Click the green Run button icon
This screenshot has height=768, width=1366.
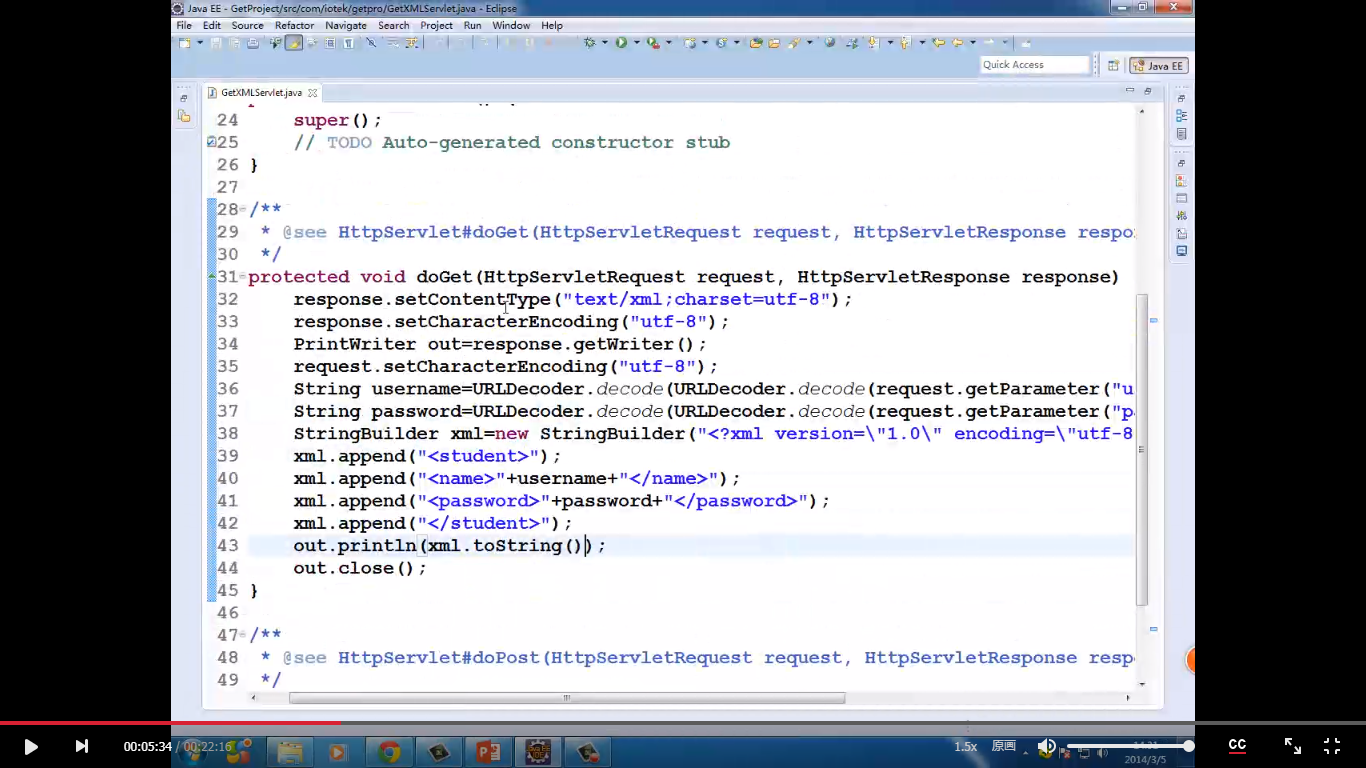(x=621, y=43)
